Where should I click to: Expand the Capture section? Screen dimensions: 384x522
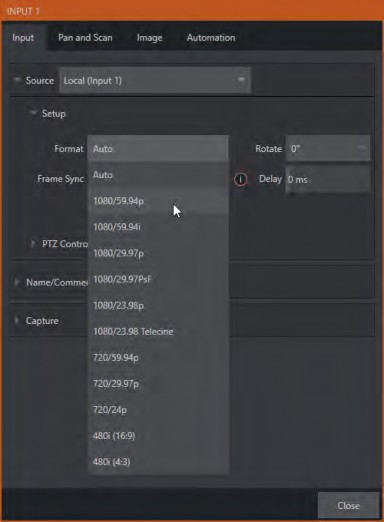pyautogui.click(x=17, y=320)
